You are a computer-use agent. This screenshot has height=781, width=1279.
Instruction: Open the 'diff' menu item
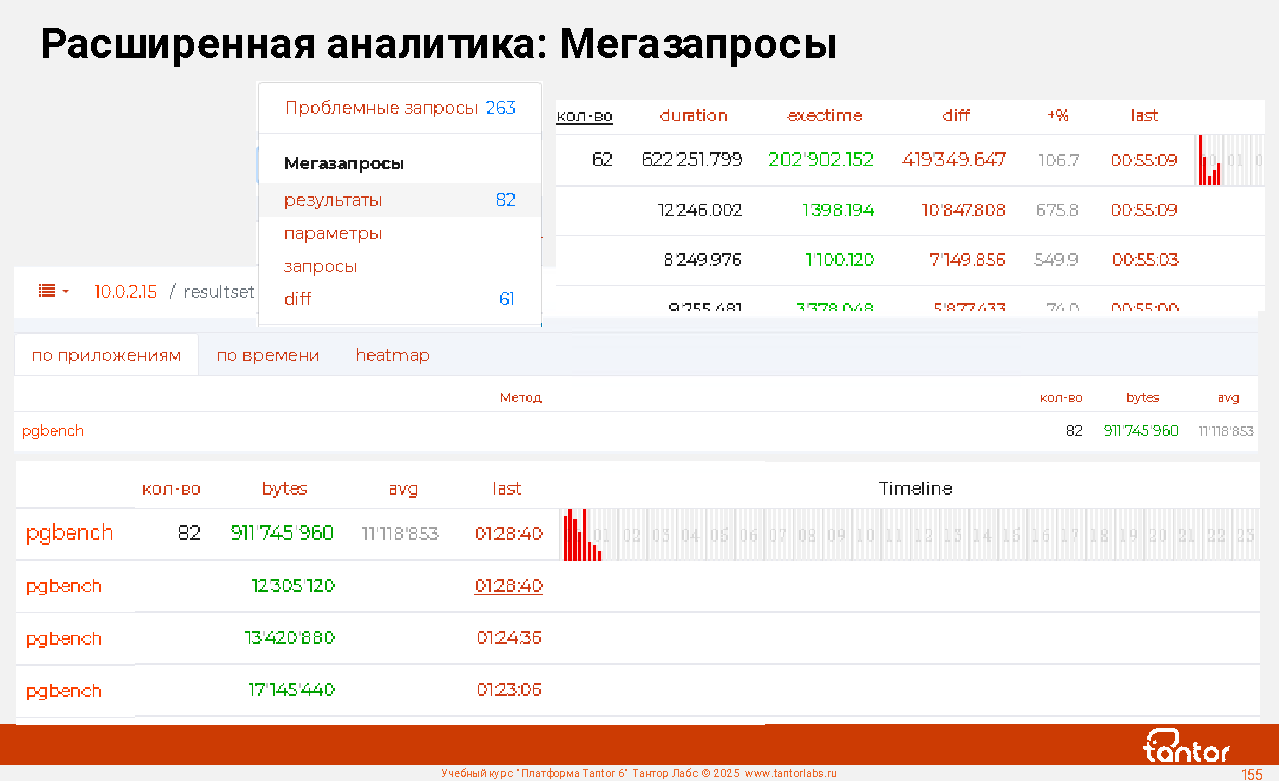tap(298, 299)
